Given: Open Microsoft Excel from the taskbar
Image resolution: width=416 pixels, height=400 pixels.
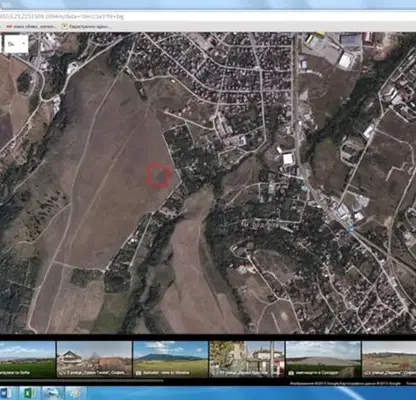Looking at the screenshot, I should click(x=30, y=393).
